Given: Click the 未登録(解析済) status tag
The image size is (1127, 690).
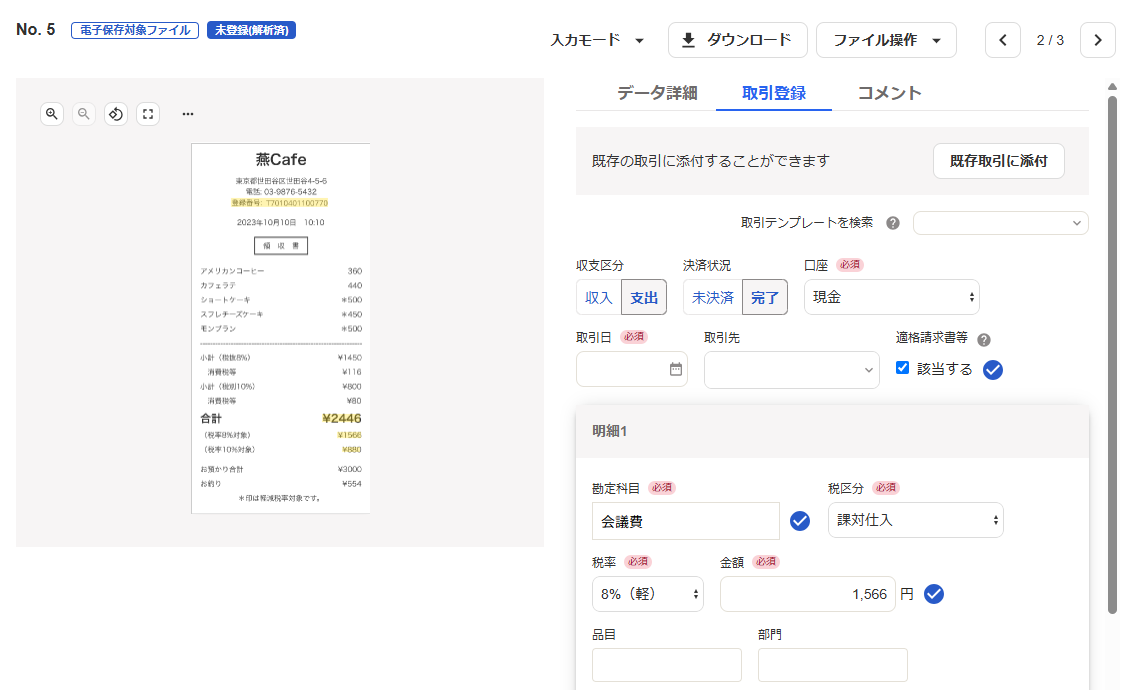Looking at the screenshot, I should point(252,30).
